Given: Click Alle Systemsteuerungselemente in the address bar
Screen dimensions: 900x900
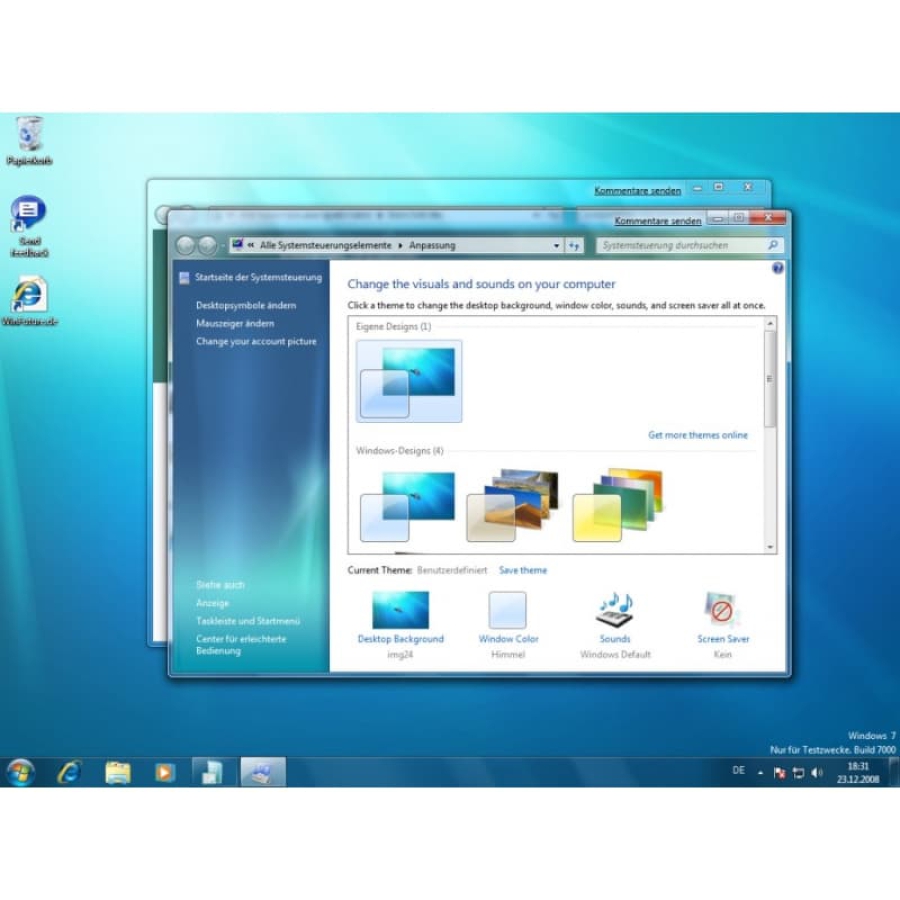Looking at the screenshot, I should point(325,246).
